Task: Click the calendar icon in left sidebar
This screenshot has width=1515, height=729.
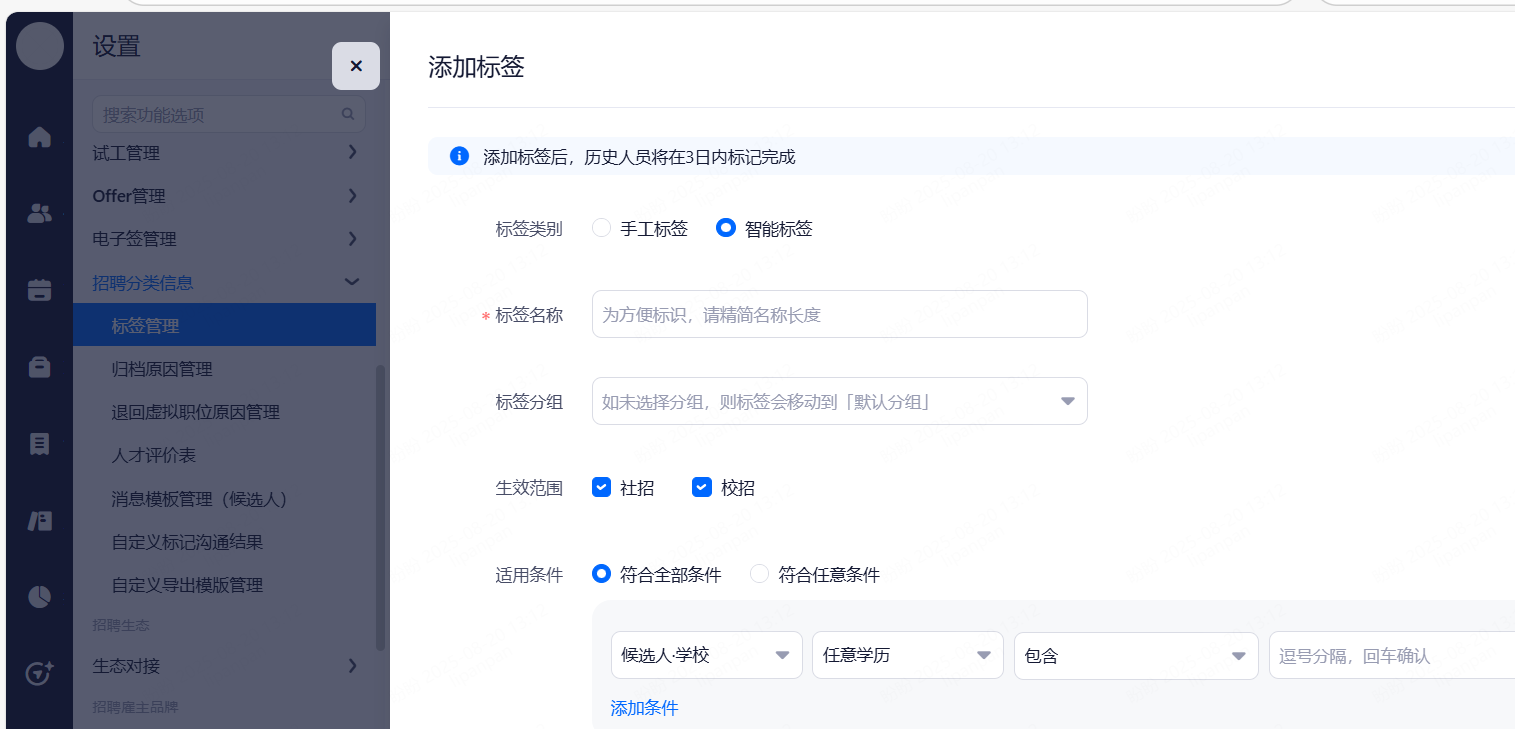Action: (x=39, y=290)
